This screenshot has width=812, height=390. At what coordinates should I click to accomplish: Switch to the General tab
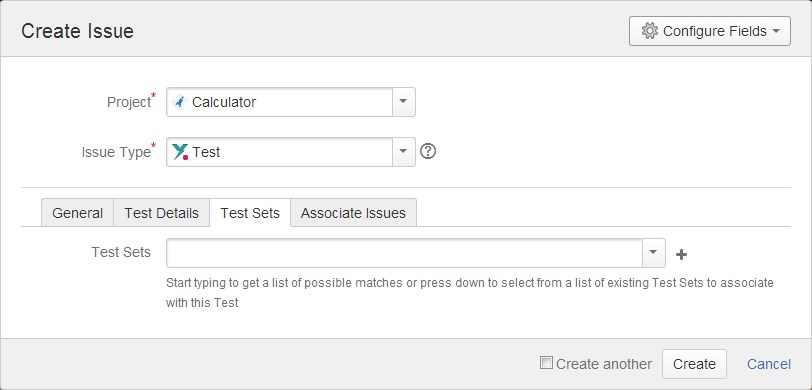(77, 213)
